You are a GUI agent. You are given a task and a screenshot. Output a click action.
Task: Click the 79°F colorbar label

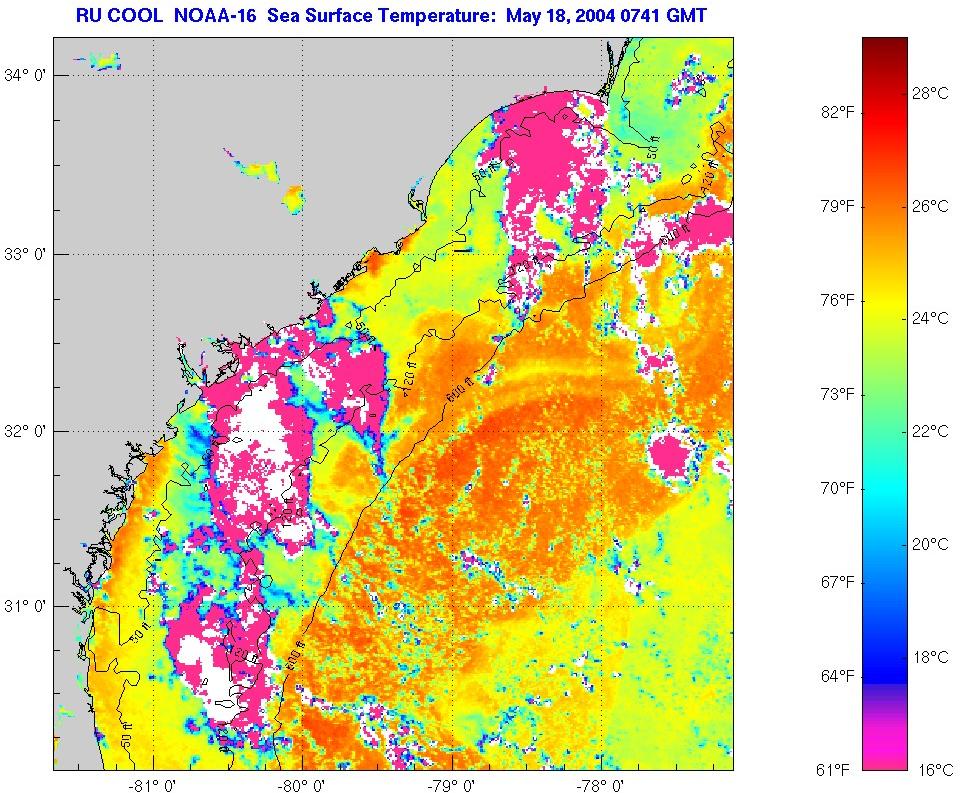click(x=838, y=206)
